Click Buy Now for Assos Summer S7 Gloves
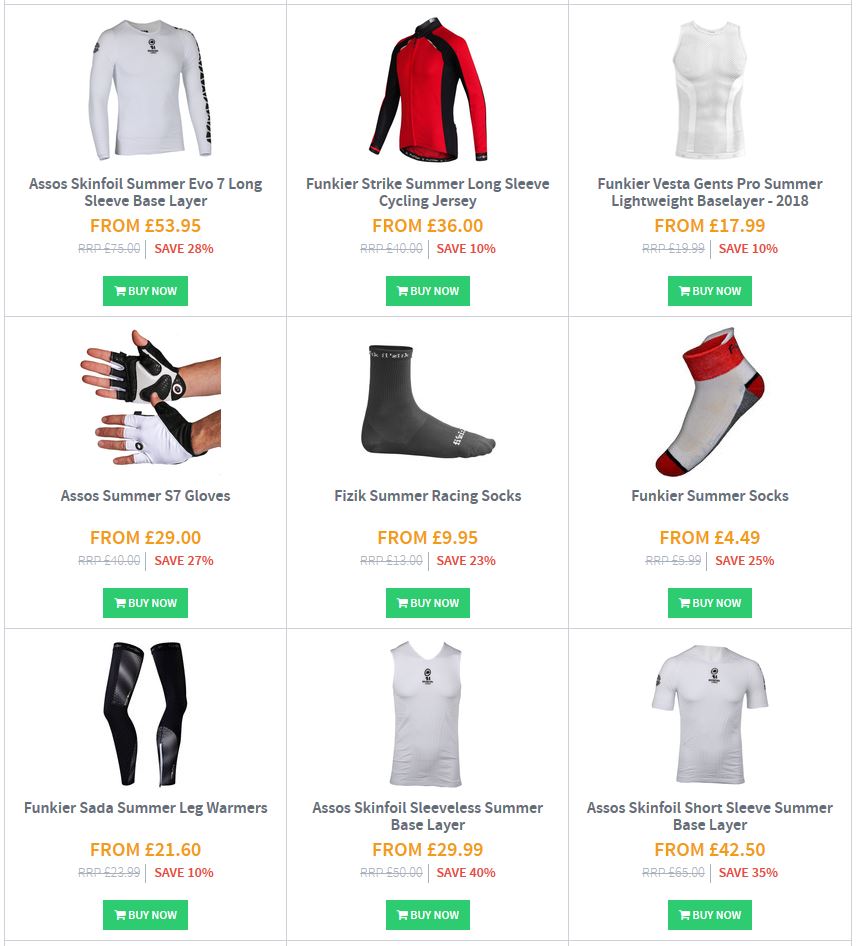The width and height of the screenshot is (857, 946). 145,603
